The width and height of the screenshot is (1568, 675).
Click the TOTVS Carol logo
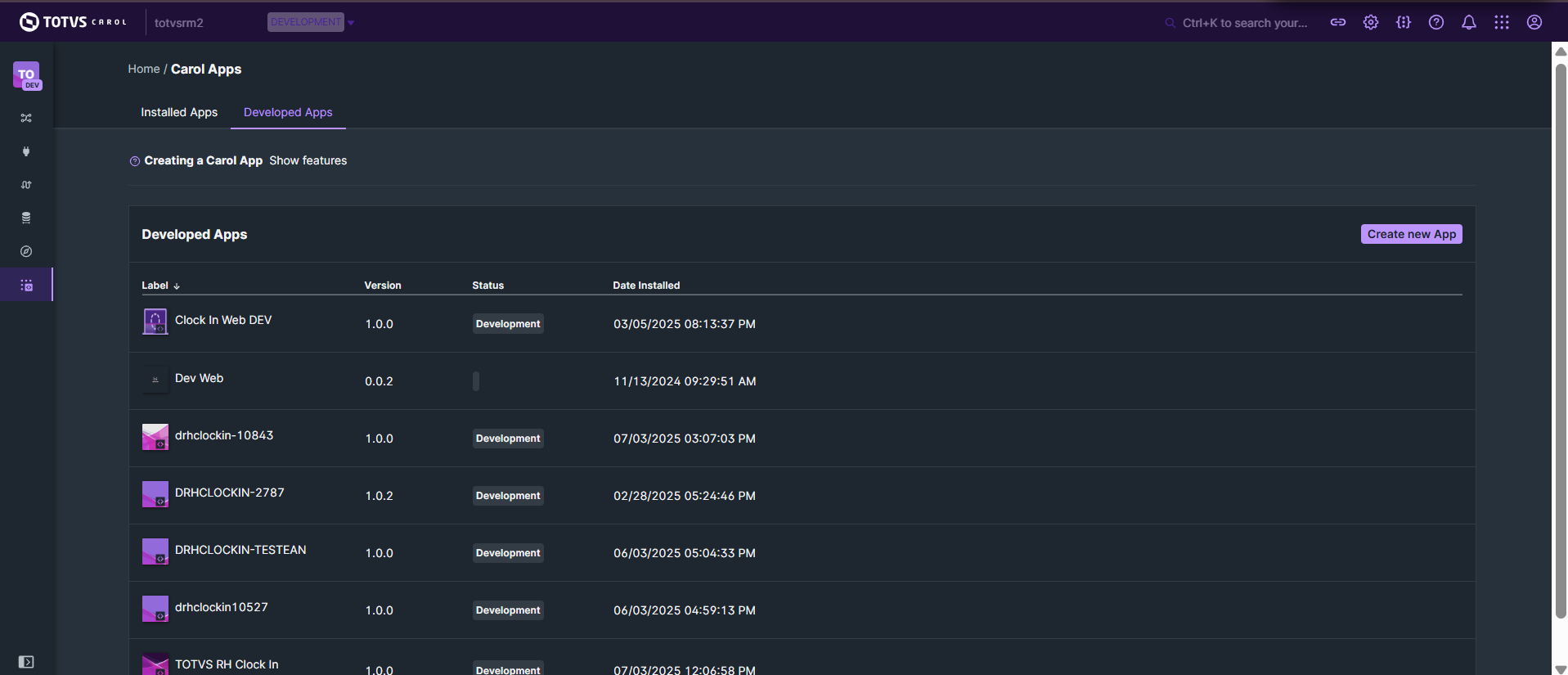tap(74, 22)
